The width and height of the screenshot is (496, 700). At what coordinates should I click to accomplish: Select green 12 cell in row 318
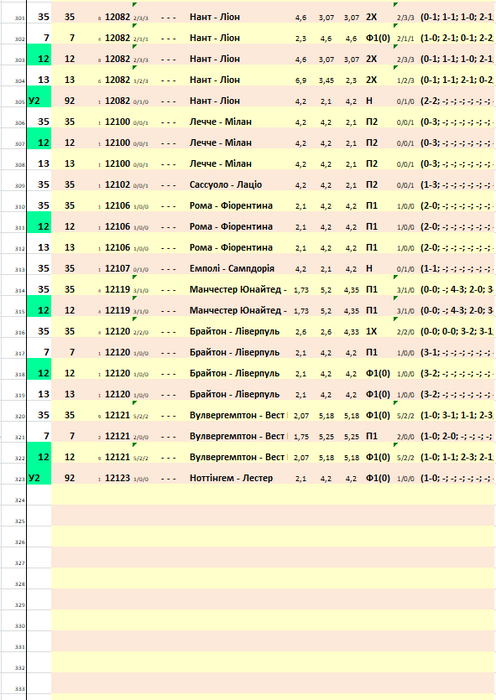[x=39, y=369]
